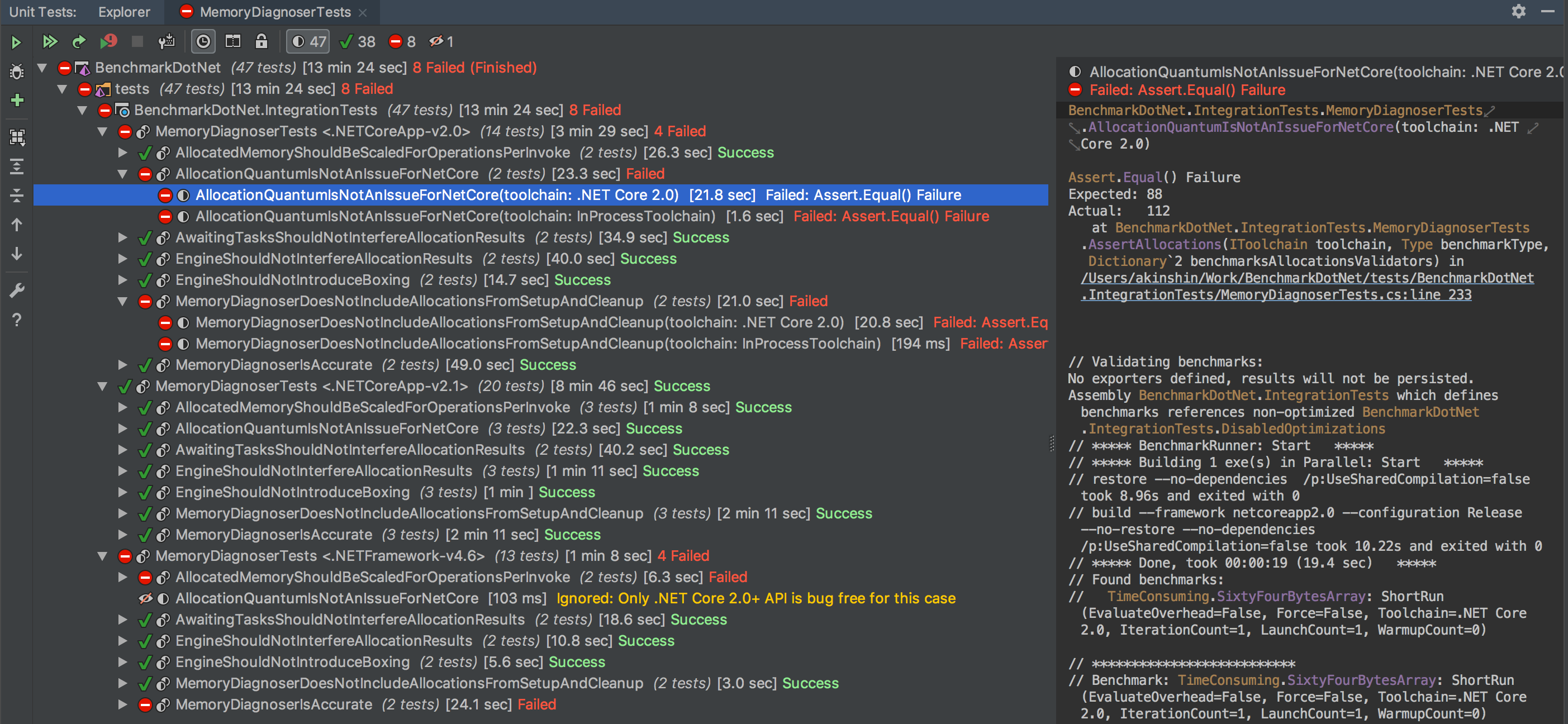Open the gear options in the top-right corner
Screen dimensions: 1568x724
point(1519,12)
